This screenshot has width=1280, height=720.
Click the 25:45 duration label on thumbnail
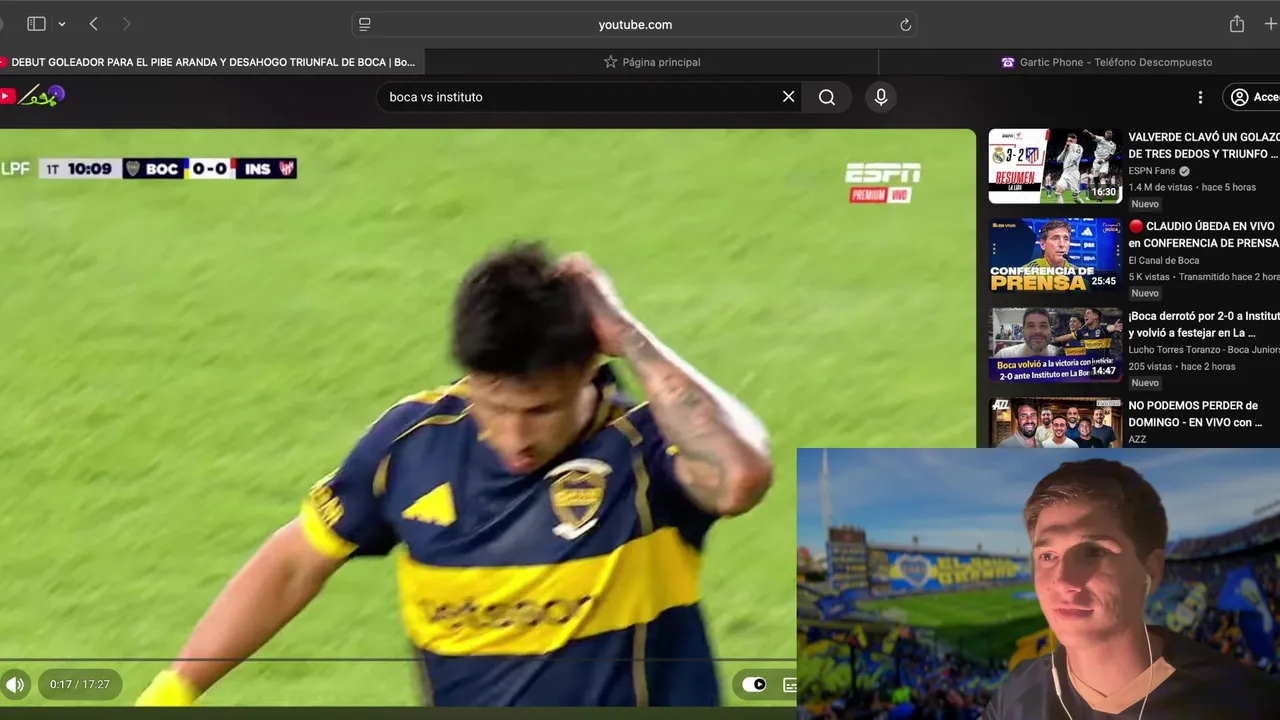(1103, 281)
